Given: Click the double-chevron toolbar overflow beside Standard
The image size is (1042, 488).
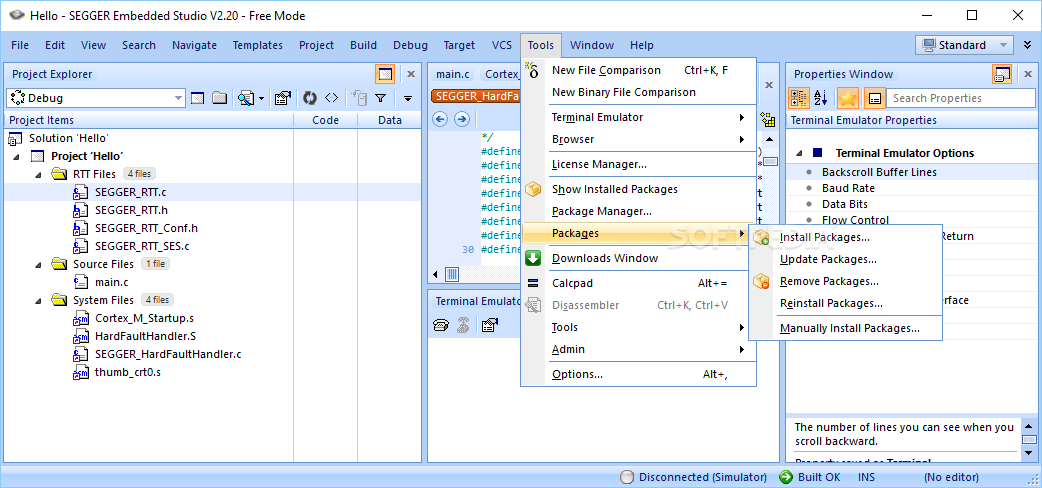Looking at the screenshot, I should tap(1027, 45).
